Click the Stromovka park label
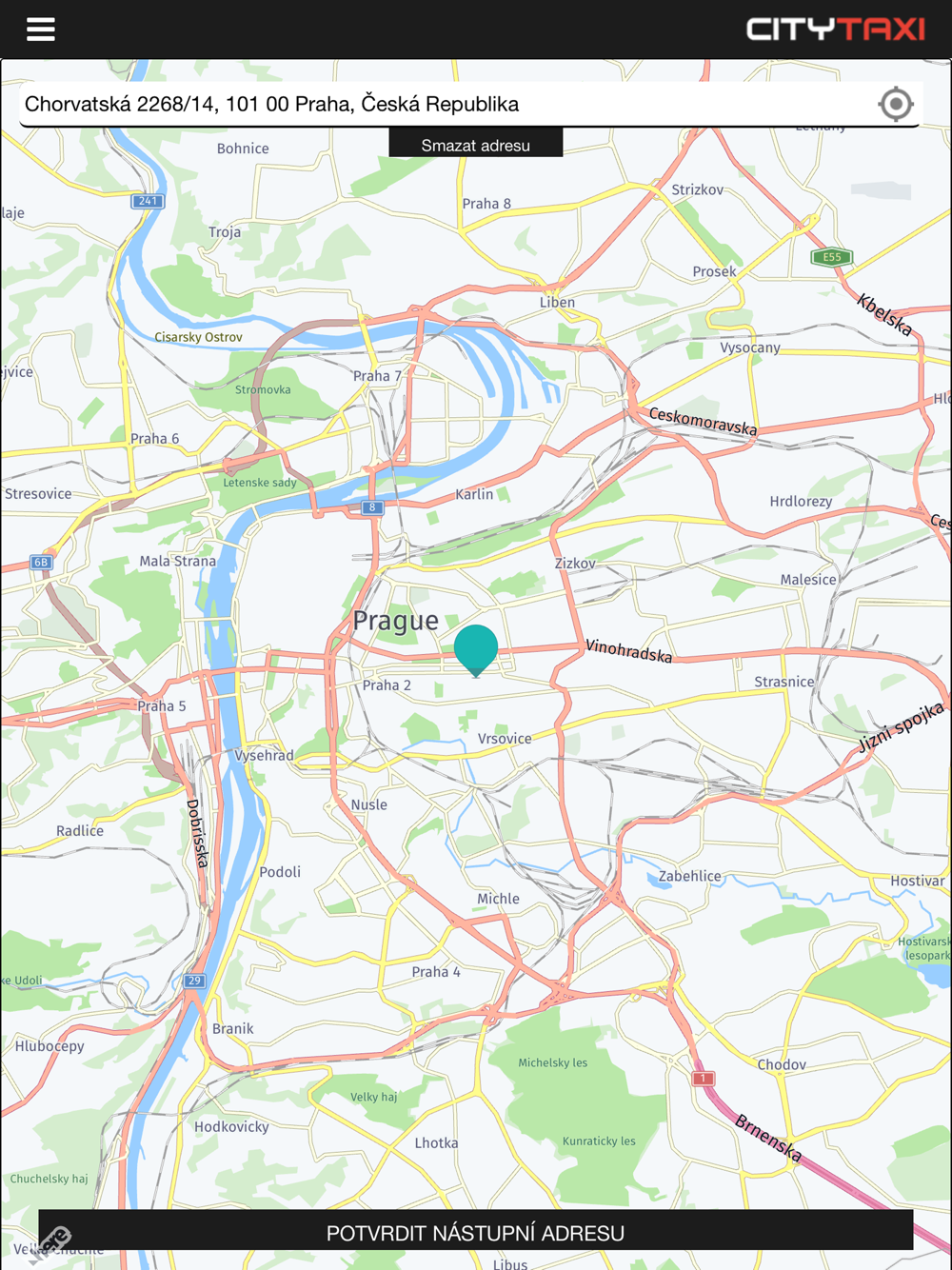This screenshot has height=1270, width=952. click(x=263, y=389)
